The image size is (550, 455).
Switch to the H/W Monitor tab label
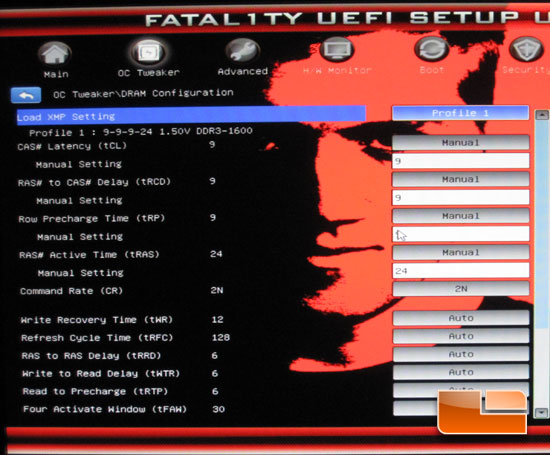337,71
